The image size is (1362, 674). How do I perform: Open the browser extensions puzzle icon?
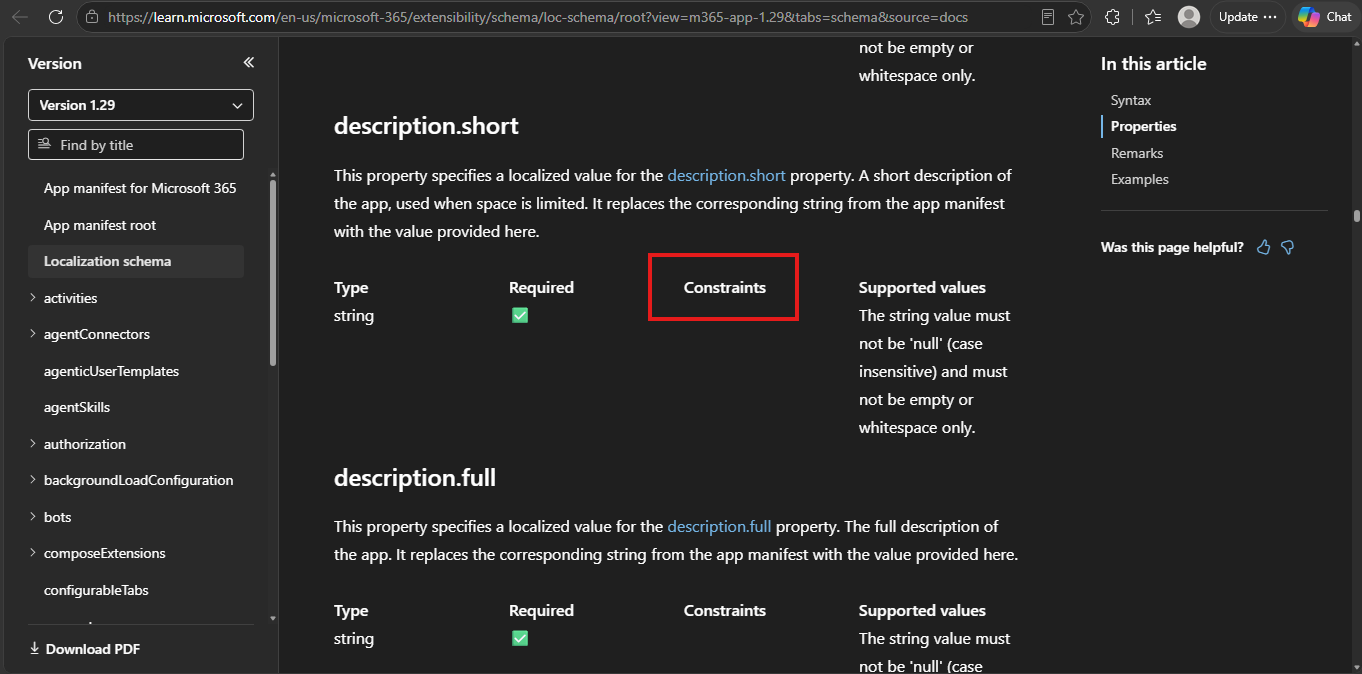coord(1112,17)
